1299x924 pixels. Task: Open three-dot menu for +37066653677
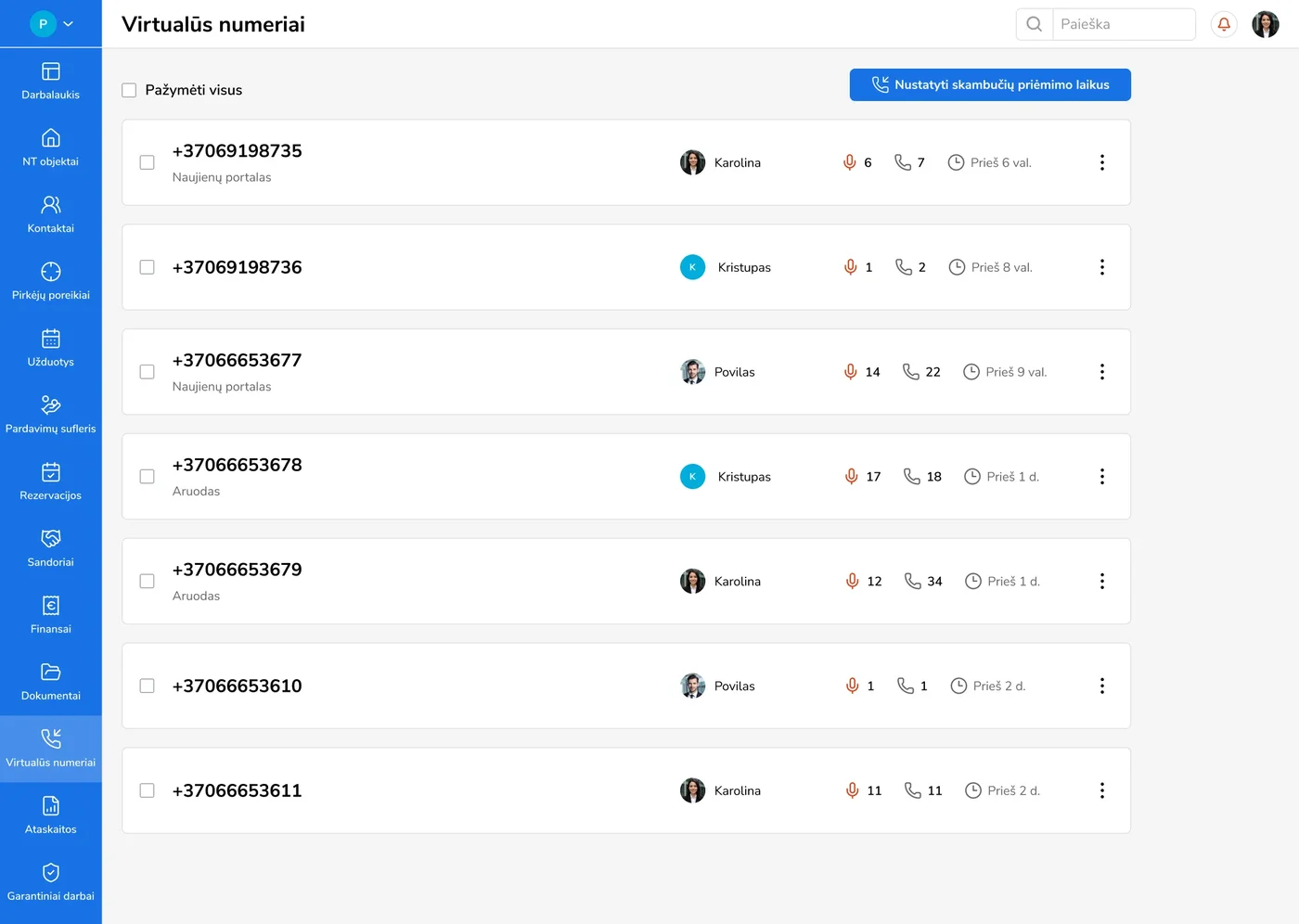[1101, 372]
